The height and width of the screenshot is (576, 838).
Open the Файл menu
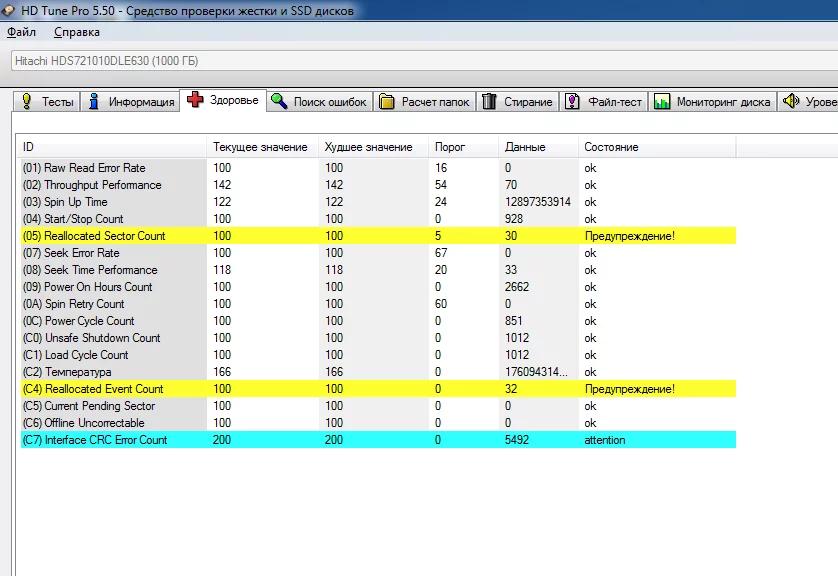21,31
